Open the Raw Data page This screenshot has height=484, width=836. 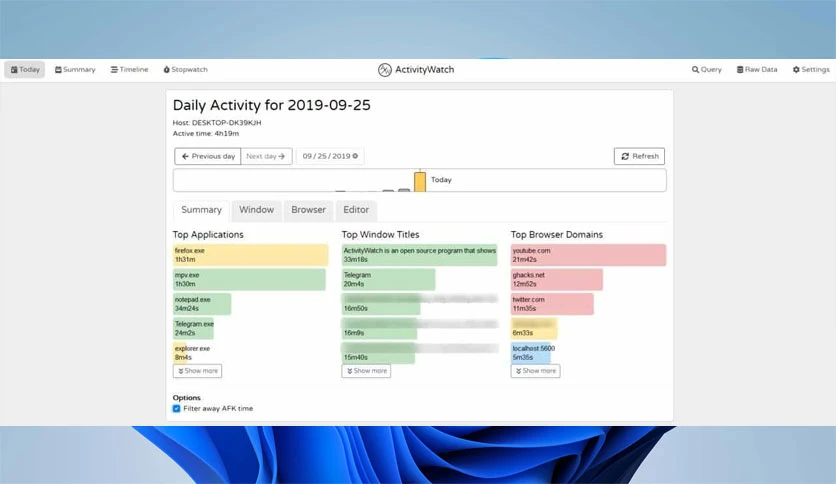pos(757,69)
